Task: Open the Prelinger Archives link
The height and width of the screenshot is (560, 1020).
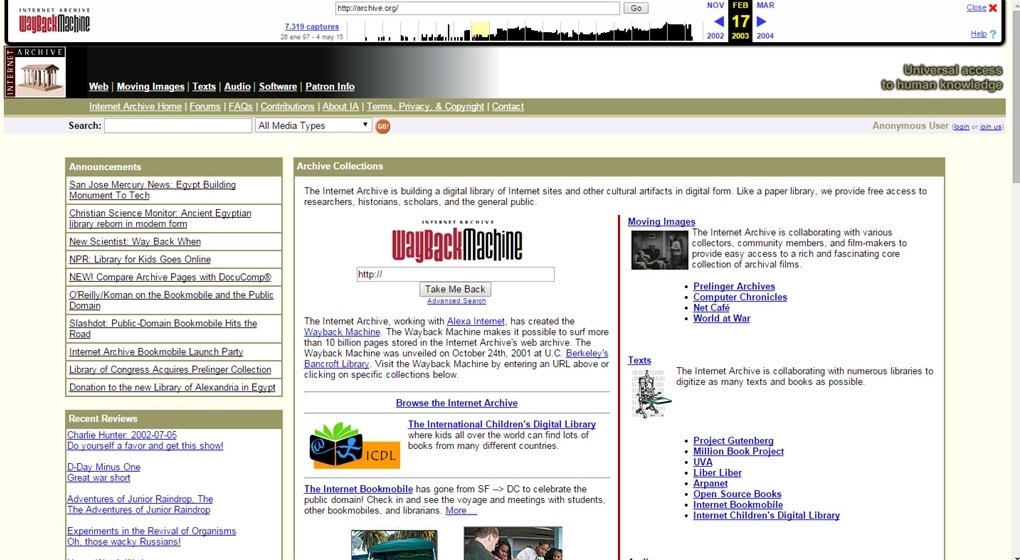Action: (x=734, y=286)
